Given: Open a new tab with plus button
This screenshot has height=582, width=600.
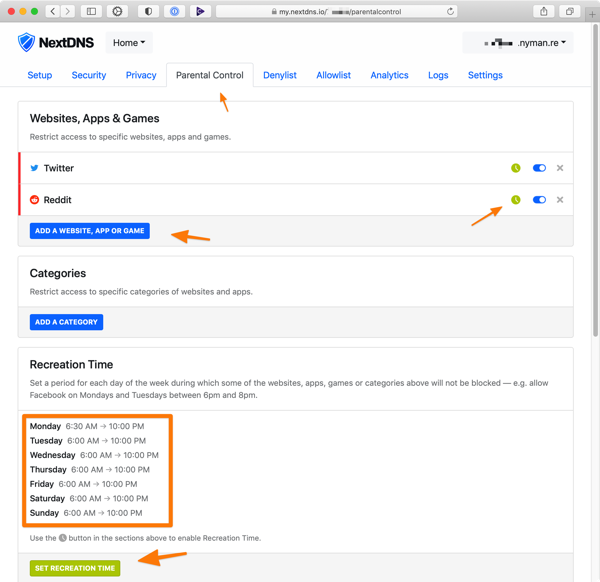Looking at the screenshot, I should click(592, 15).
